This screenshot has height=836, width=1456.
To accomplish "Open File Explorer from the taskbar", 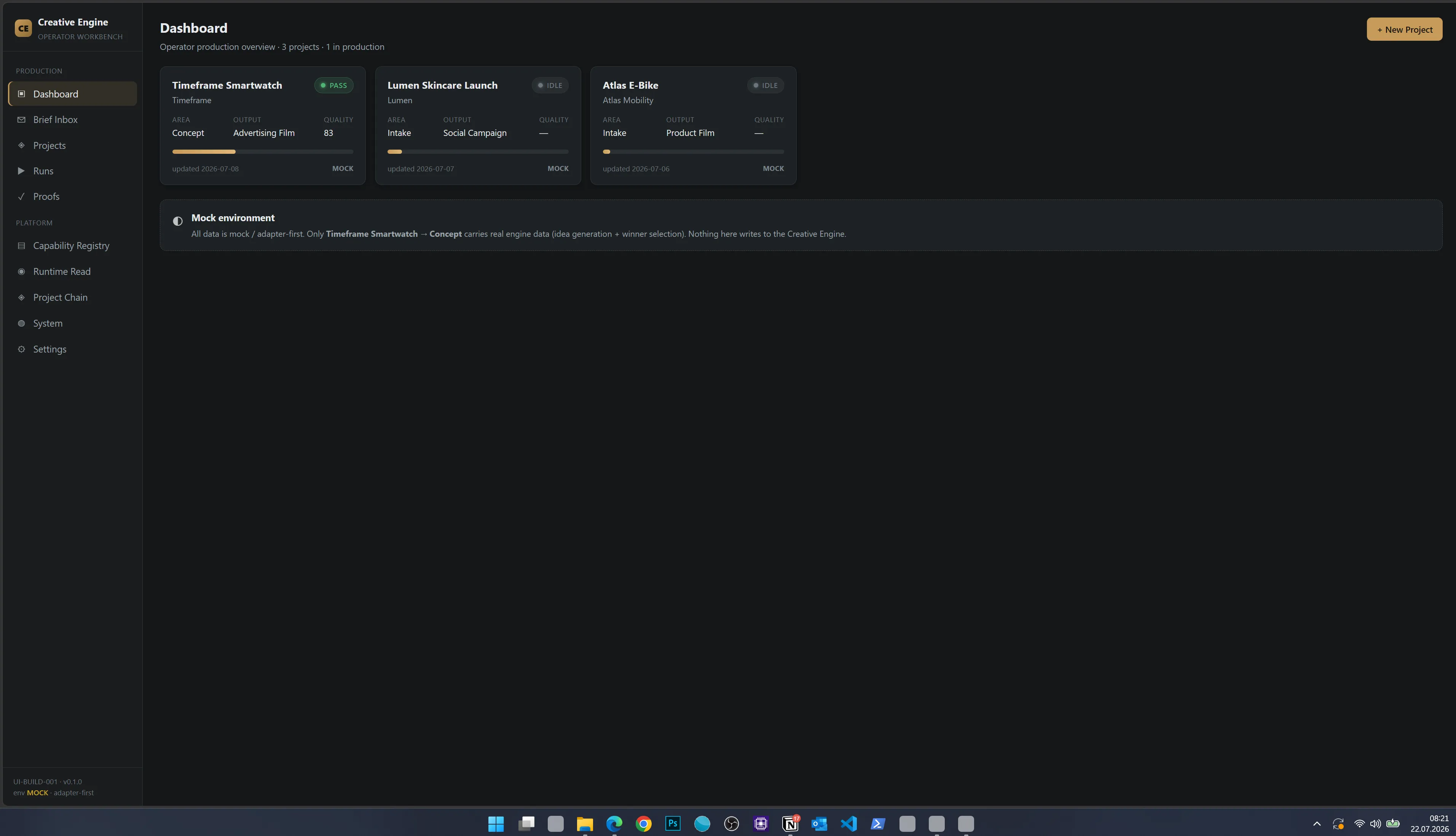I will click(584, 824).
